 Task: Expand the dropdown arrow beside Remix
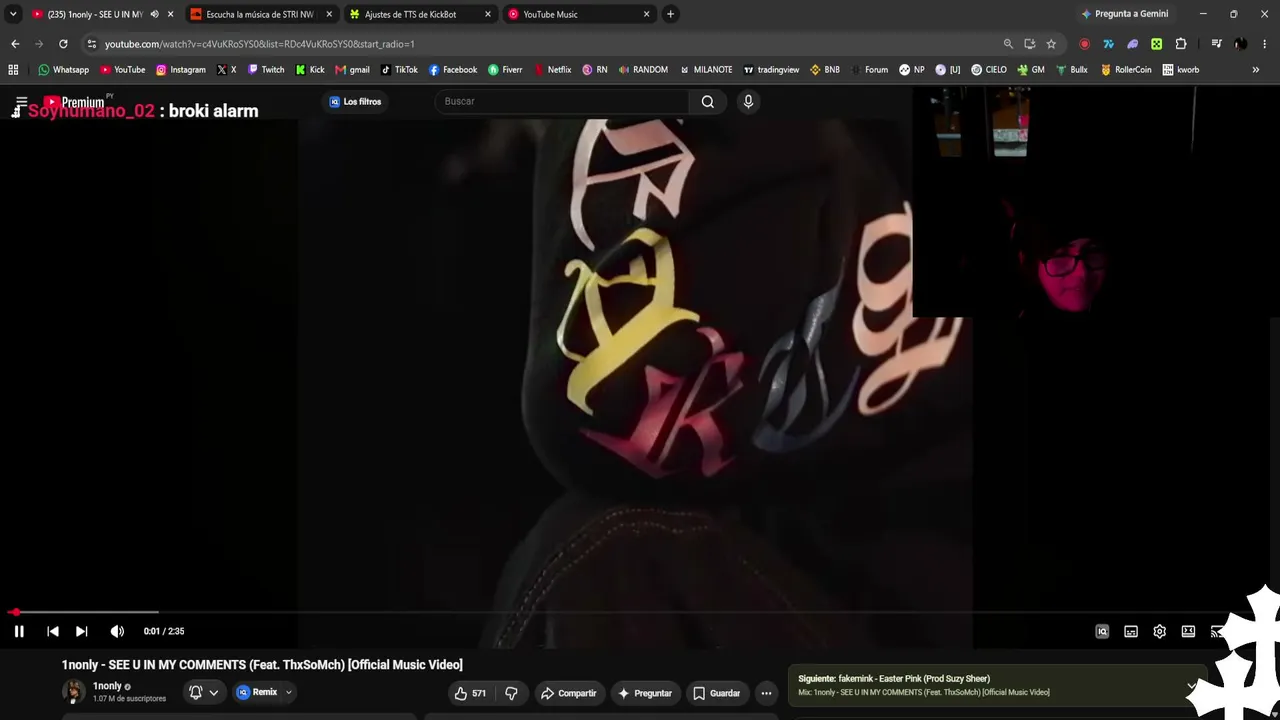coord(289,692)
